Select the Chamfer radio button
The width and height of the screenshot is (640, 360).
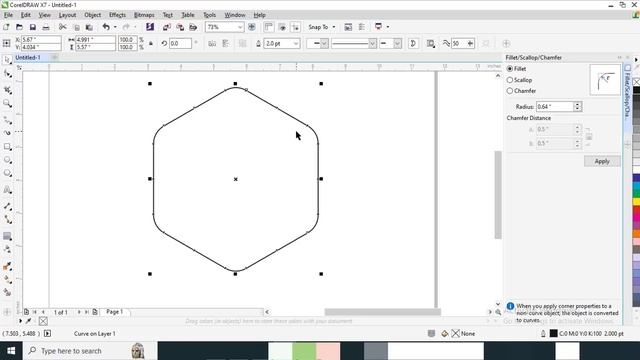510,91
